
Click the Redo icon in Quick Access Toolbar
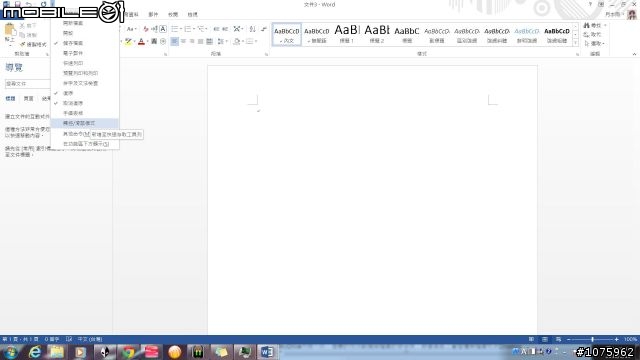coord(43,4)
